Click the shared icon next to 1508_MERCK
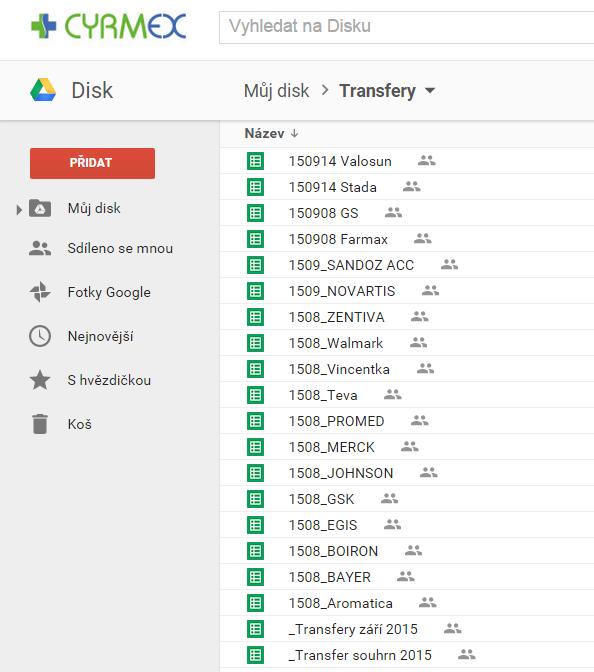This screenshot has height=672, width=594. [410, 447]
